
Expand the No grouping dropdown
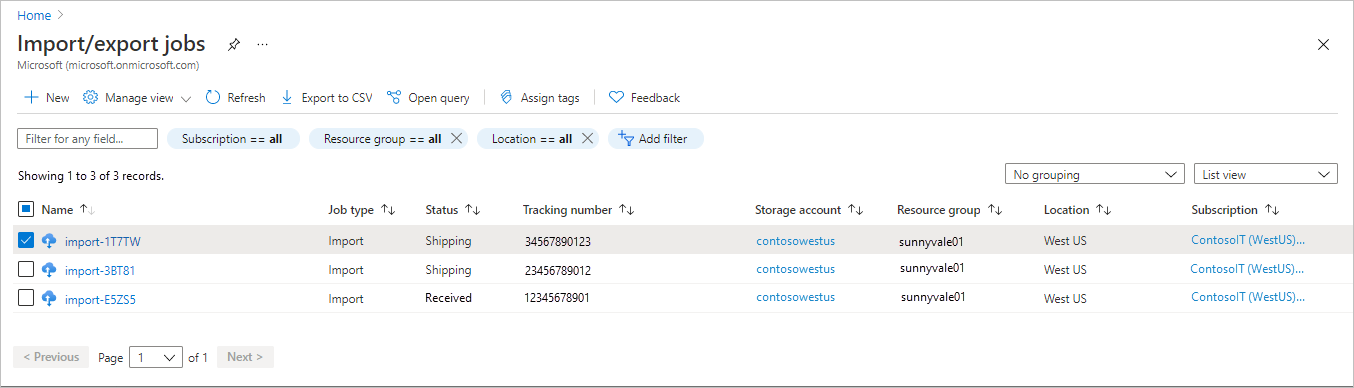pyautogui.click(x=1095, y=174)
